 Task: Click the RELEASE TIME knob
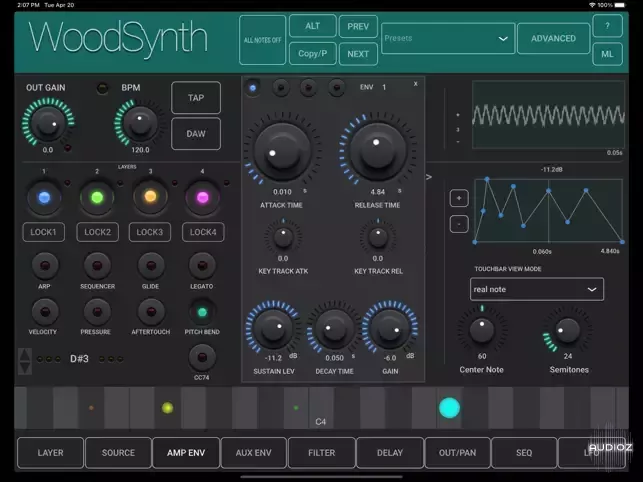coord(377,151)
